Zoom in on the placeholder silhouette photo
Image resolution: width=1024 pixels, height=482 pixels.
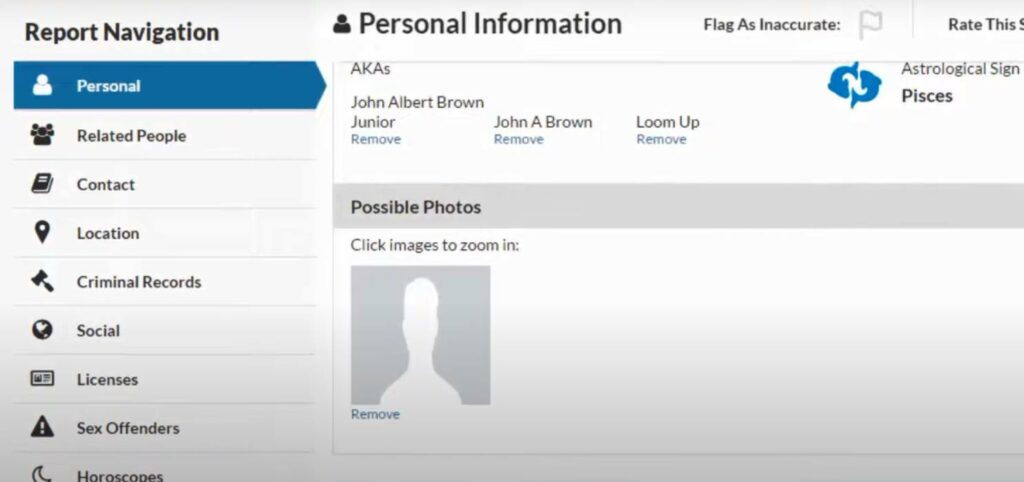pos(421,335)
